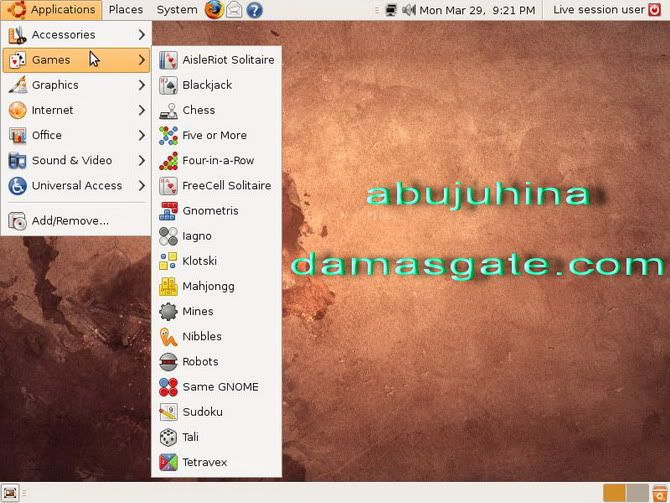Open the Places menu
The height and width of the screenshot is (503, 670).
tap(126, 10)
